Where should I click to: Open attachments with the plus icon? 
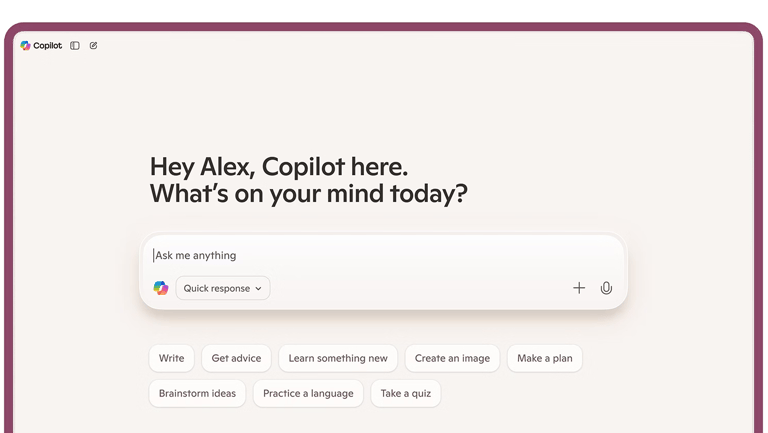[x=579, y=288]
